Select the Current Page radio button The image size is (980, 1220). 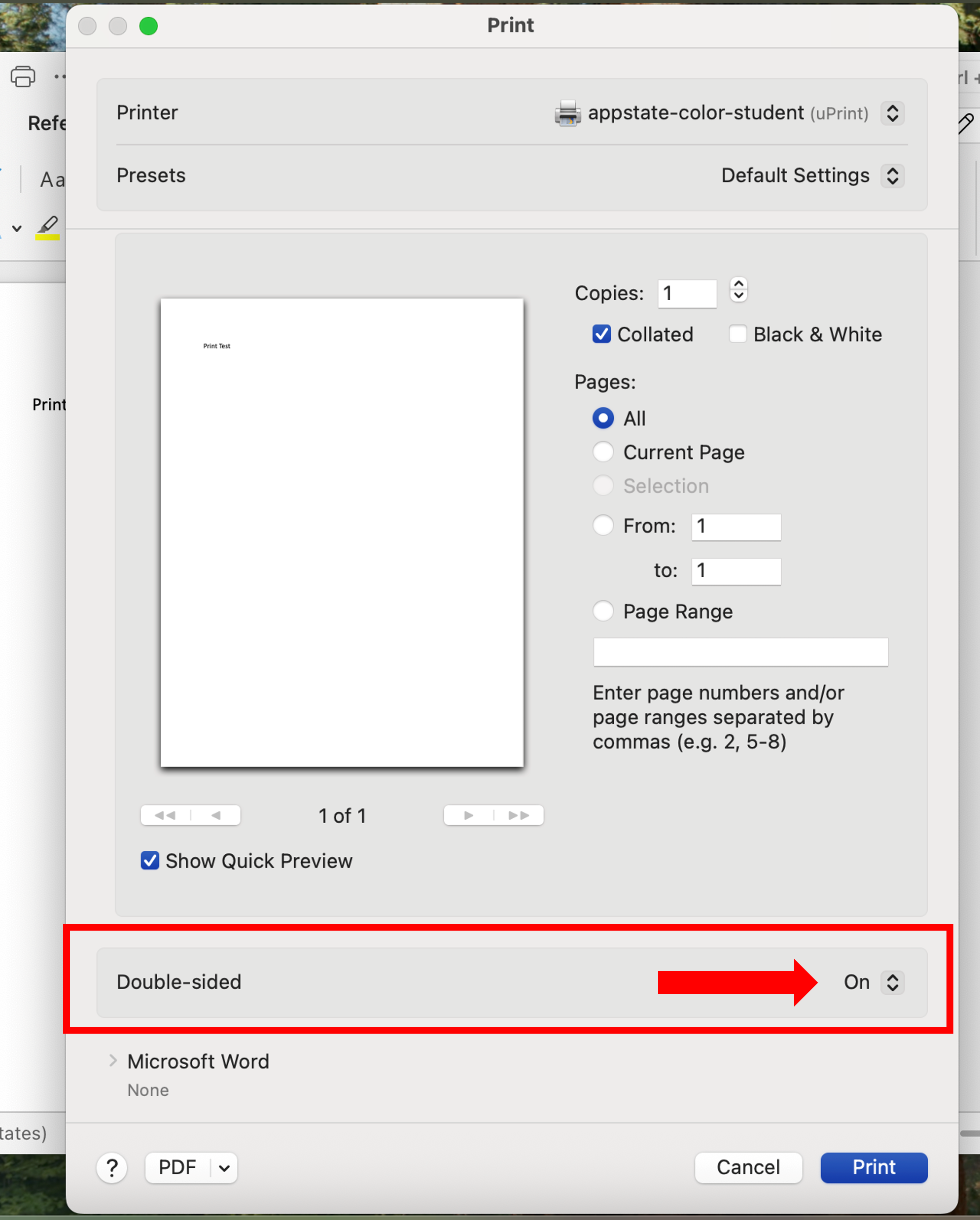coord(602,452)
